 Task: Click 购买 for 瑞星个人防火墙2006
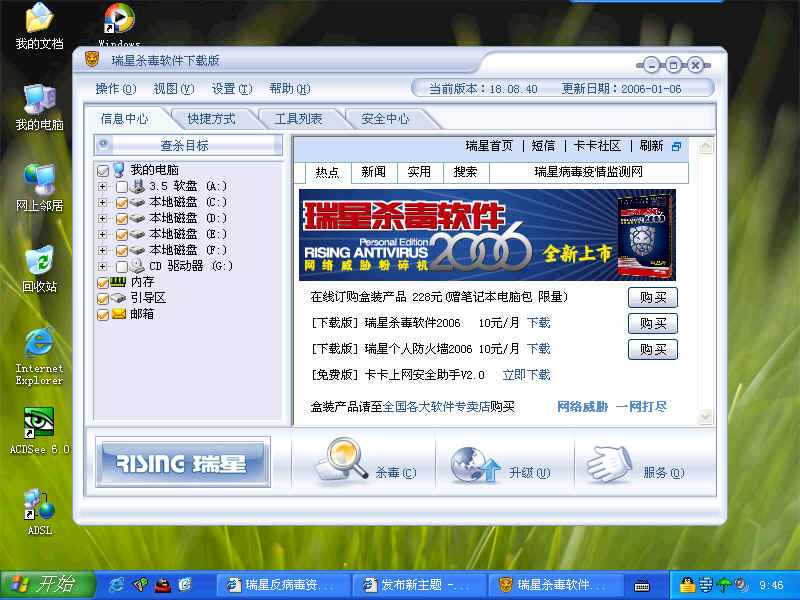pos(653,349)
